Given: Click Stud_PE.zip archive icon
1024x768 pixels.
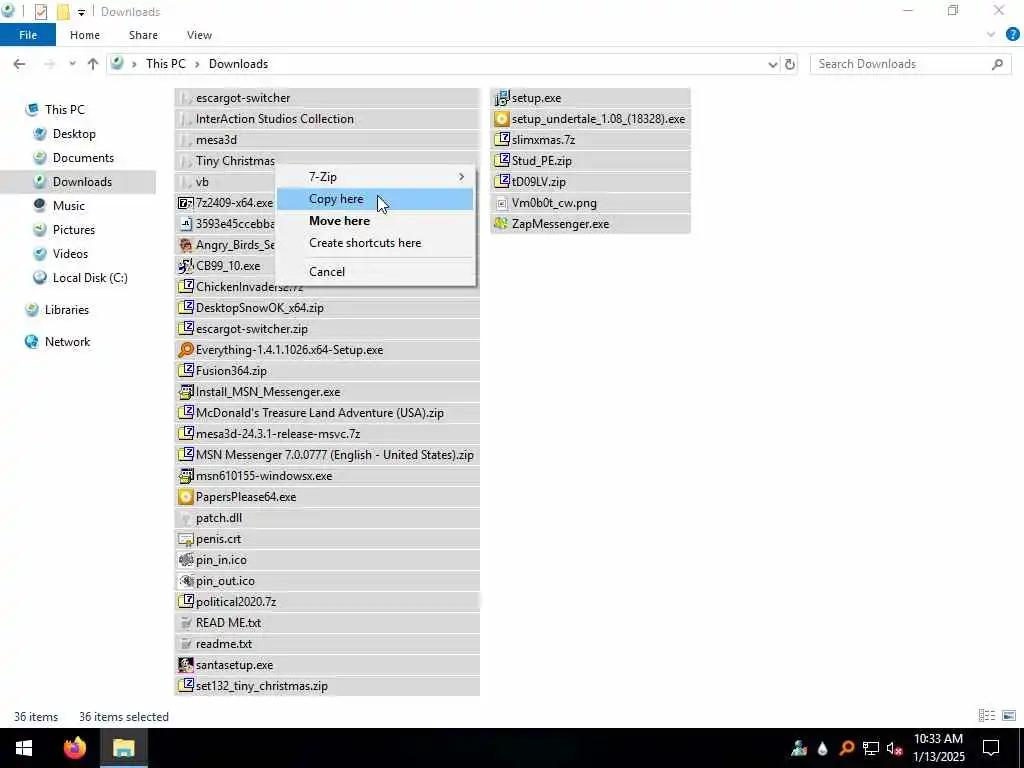Looking at the screenshot, I should 502,161.
